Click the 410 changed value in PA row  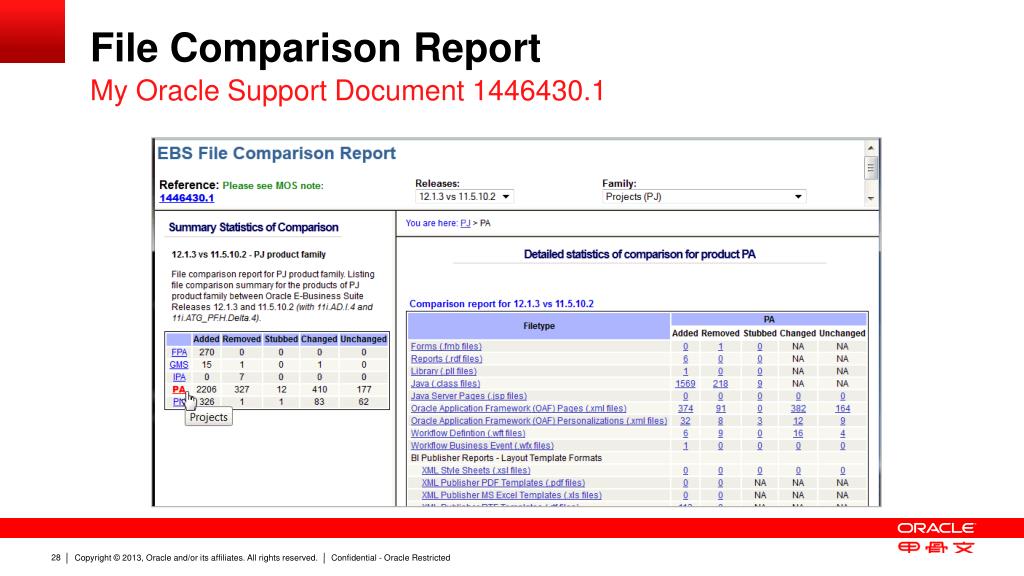click(319, 389)
